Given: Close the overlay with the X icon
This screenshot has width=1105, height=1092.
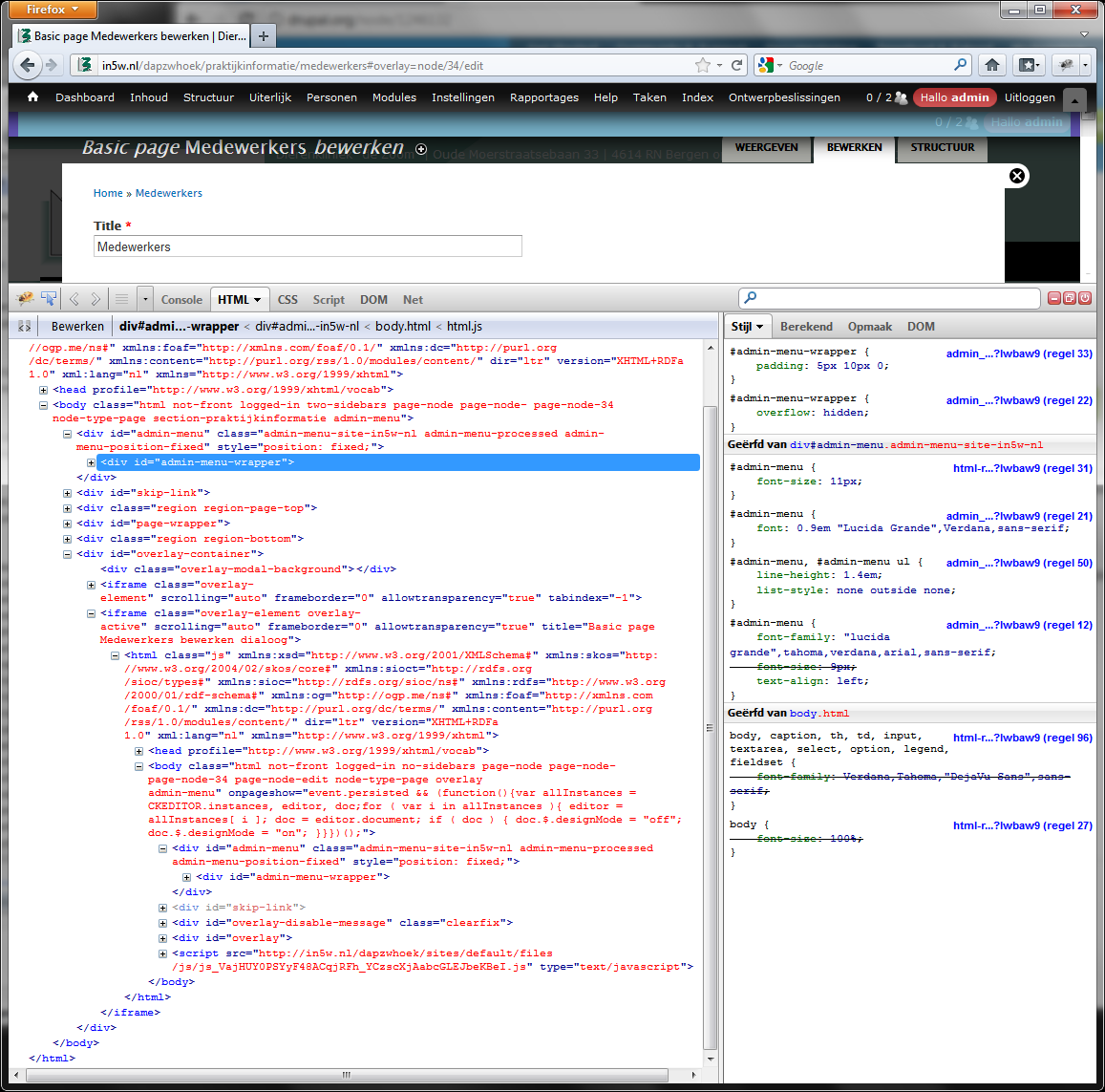Looking at the screenshot, I should pos(1017,176).
